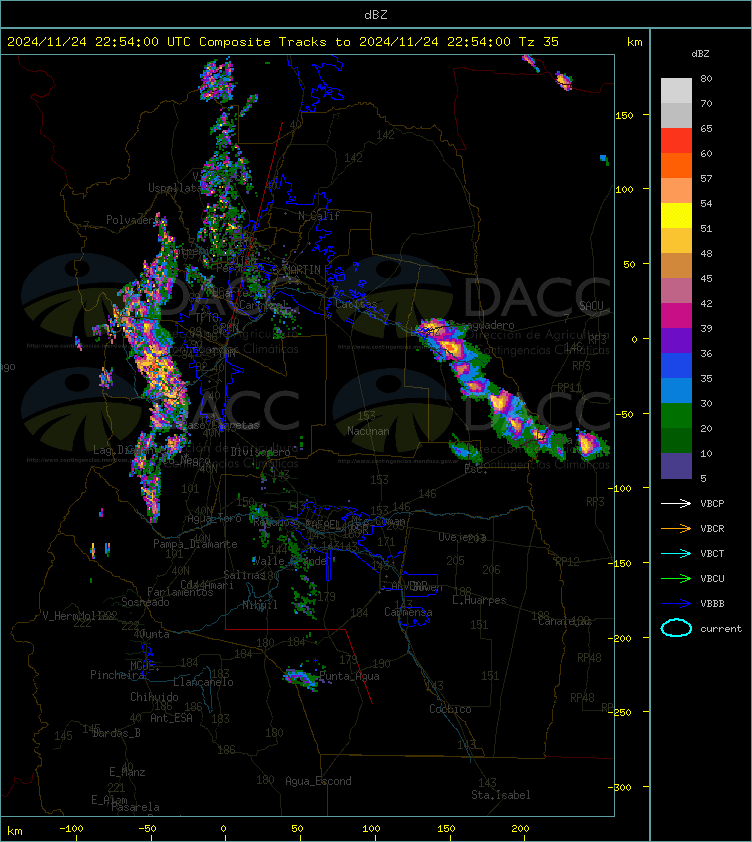The width and height of the screenshot is (752, 842).
Task: Select the 54 dBZ yellow swatch
Action: click(676, 215)
